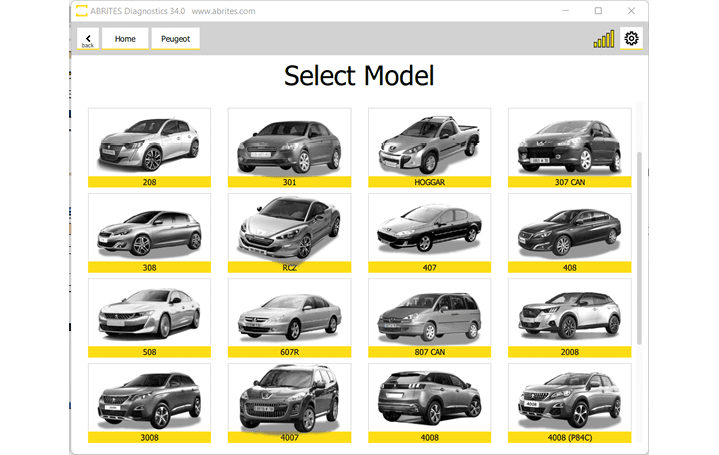Choose the Peugeot 301 model
Screen dimensions: 719x455
click(289, 146)
